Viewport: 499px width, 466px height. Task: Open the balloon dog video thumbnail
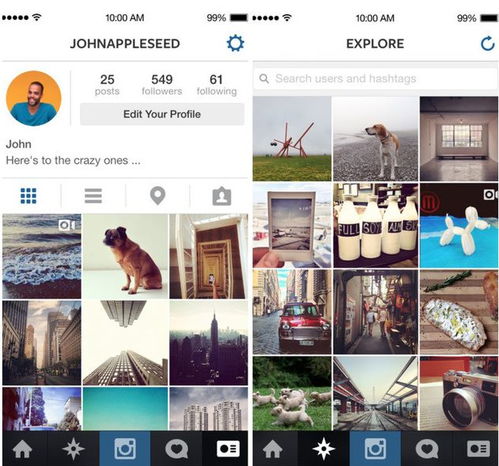(459, 225)
